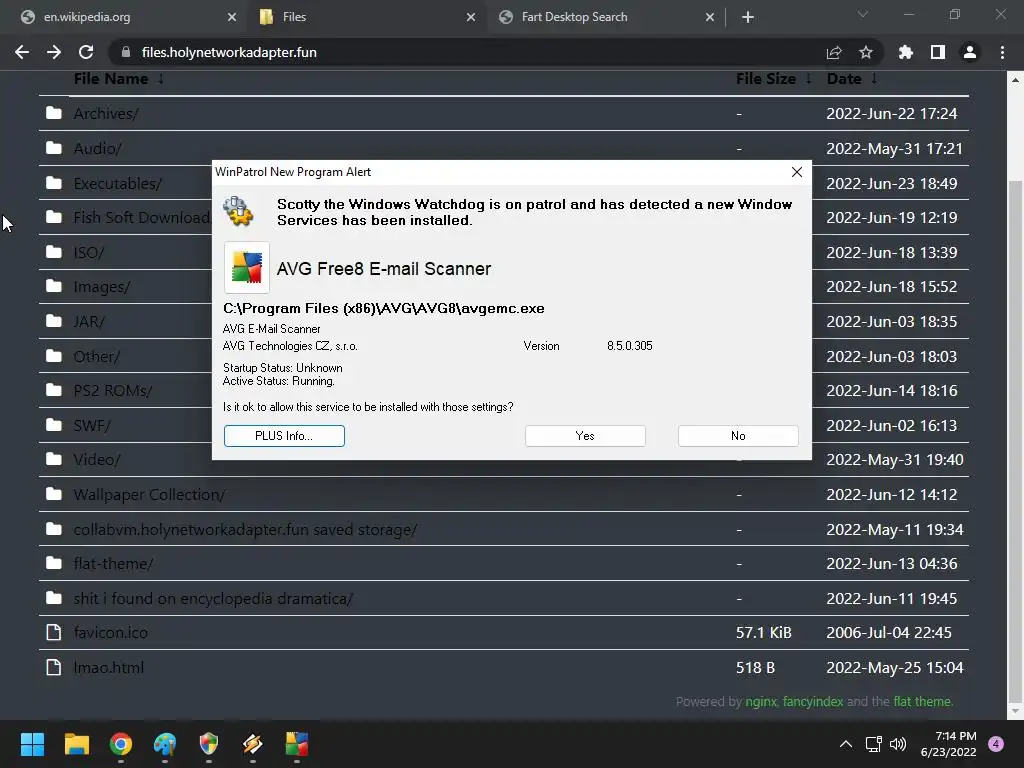The width and height of the screenshot is (1024, 768).
Task: Open the PS2 ROMs/ folder
Action: pos(112,391)
